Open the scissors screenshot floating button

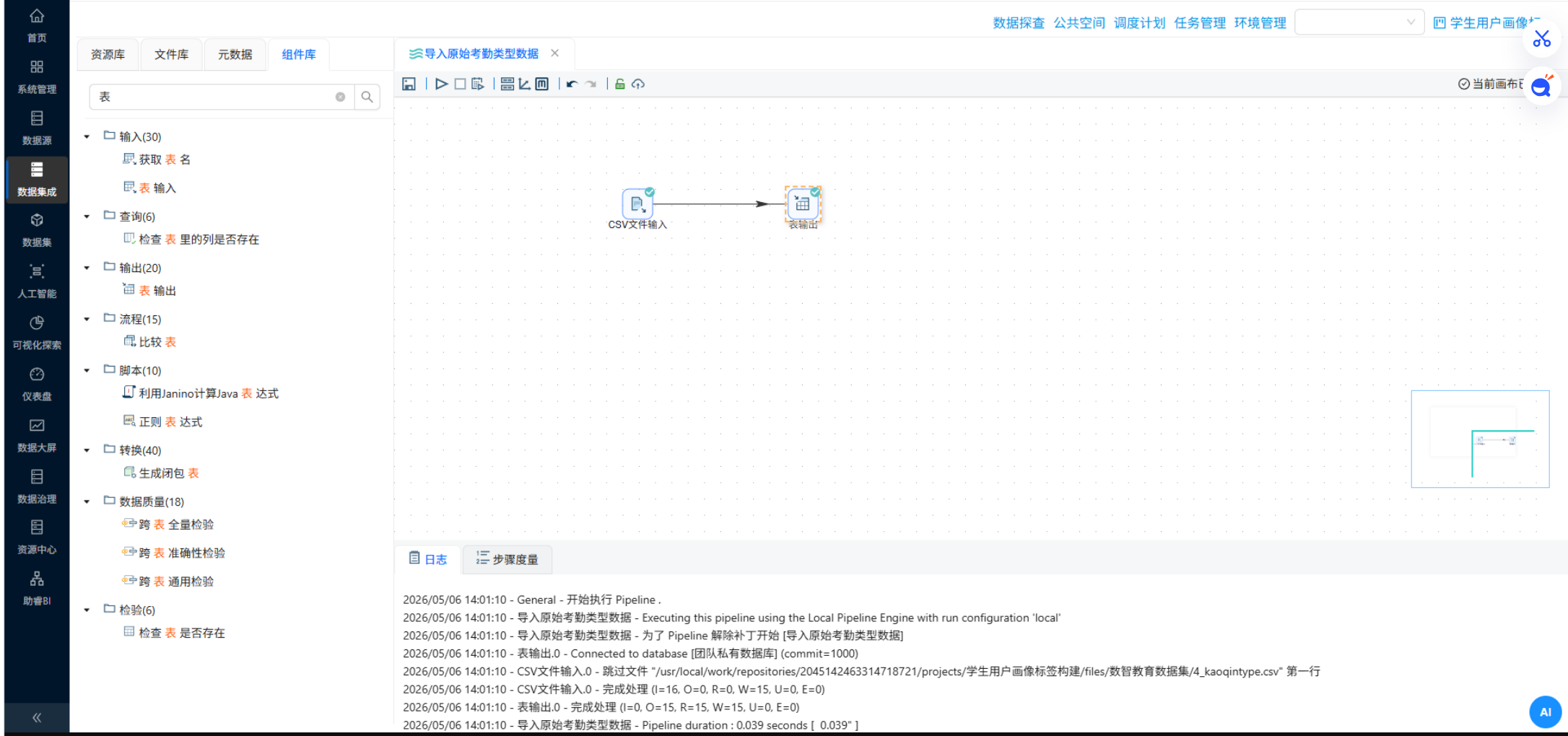(1541, 38)
